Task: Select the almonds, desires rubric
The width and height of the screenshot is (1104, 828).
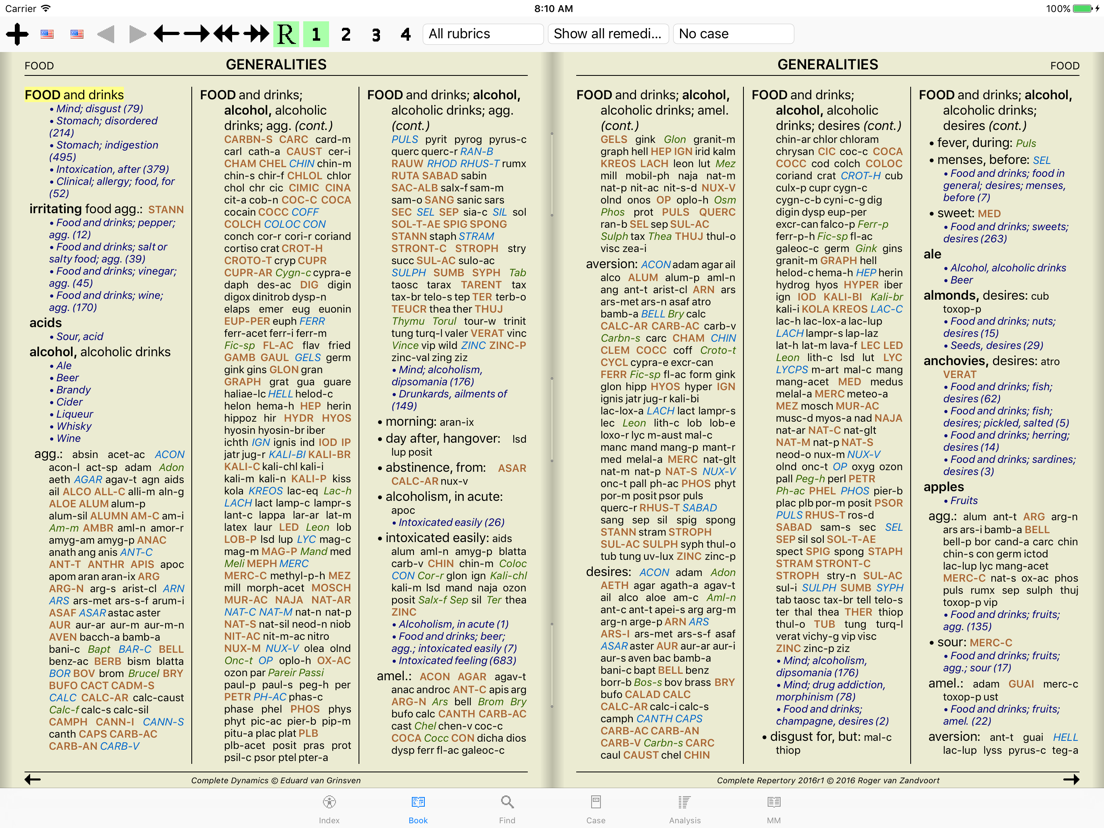Action: point(975,296)
